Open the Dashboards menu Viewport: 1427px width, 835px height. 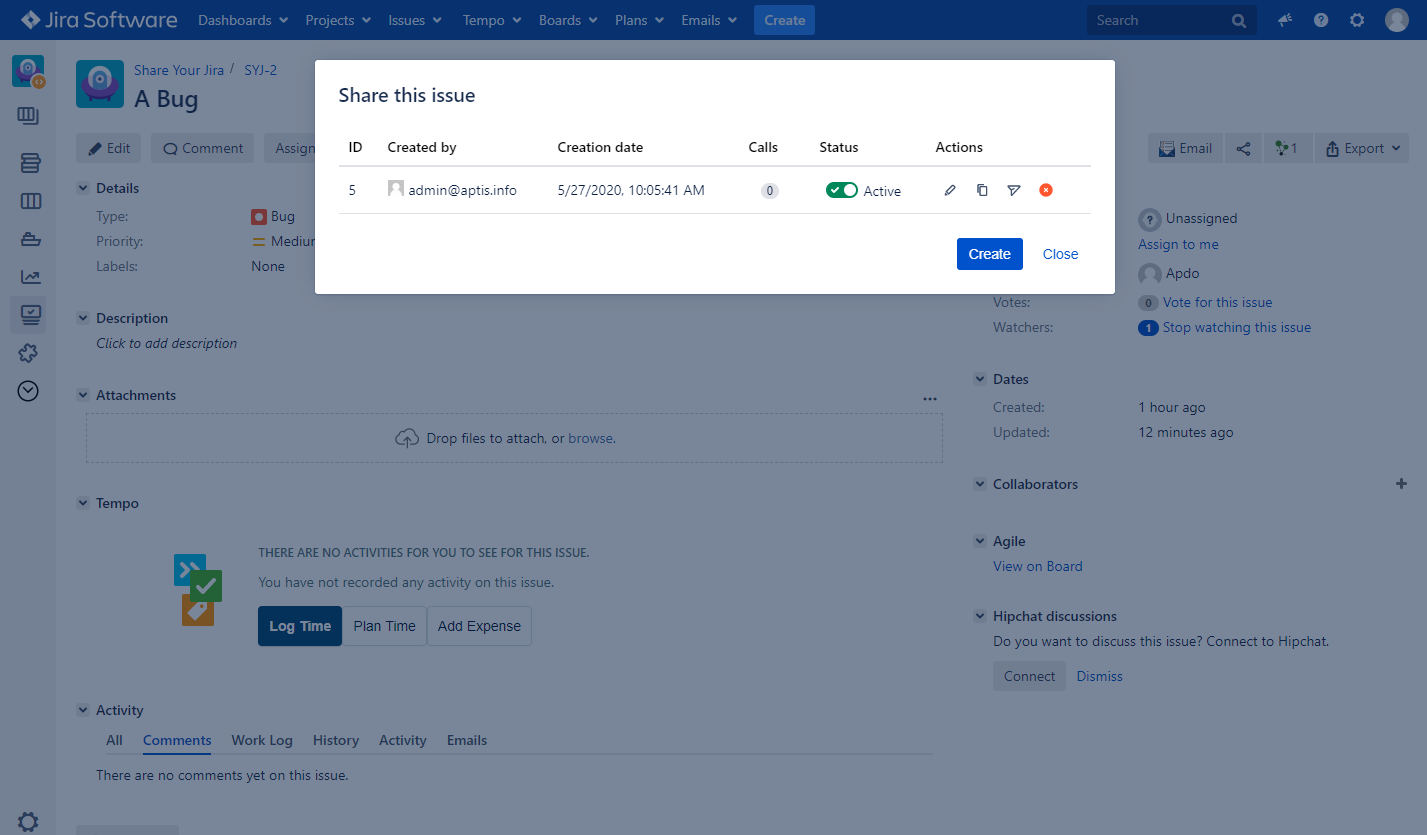click(x=243, y=20)
